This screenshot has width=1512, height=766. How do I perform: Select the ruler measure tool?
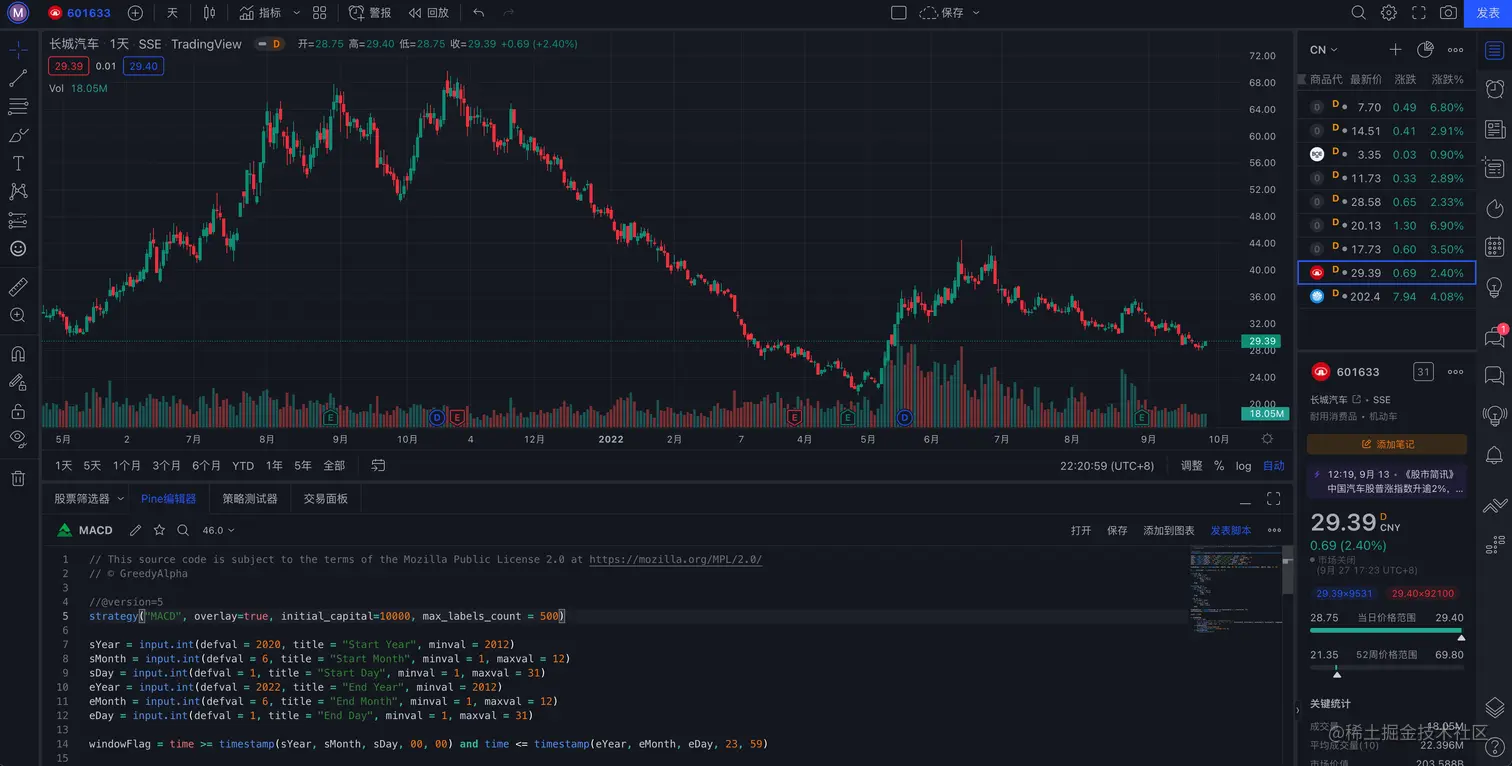point(18,288)
